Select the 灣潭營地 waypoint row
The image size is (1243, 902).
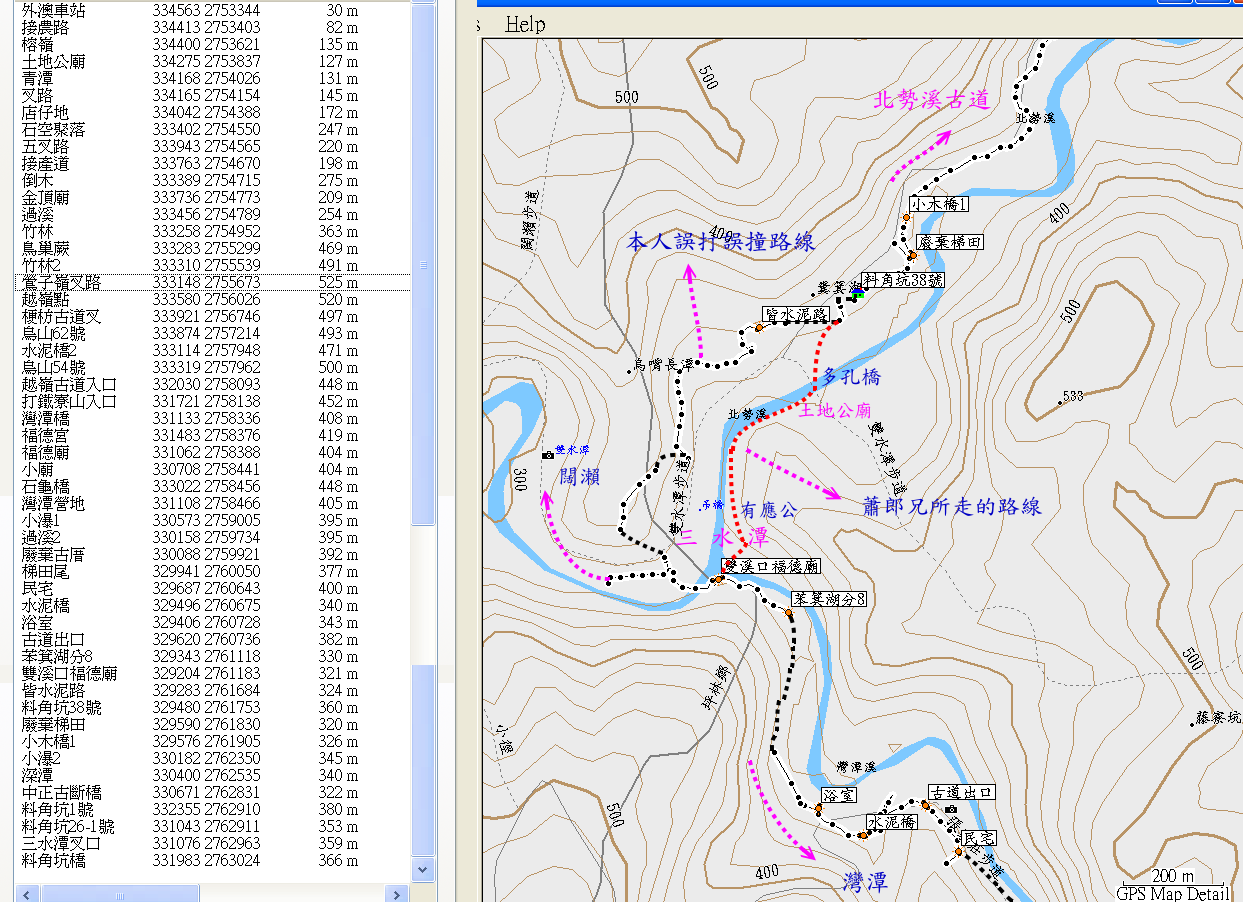(x=54, y=504)
